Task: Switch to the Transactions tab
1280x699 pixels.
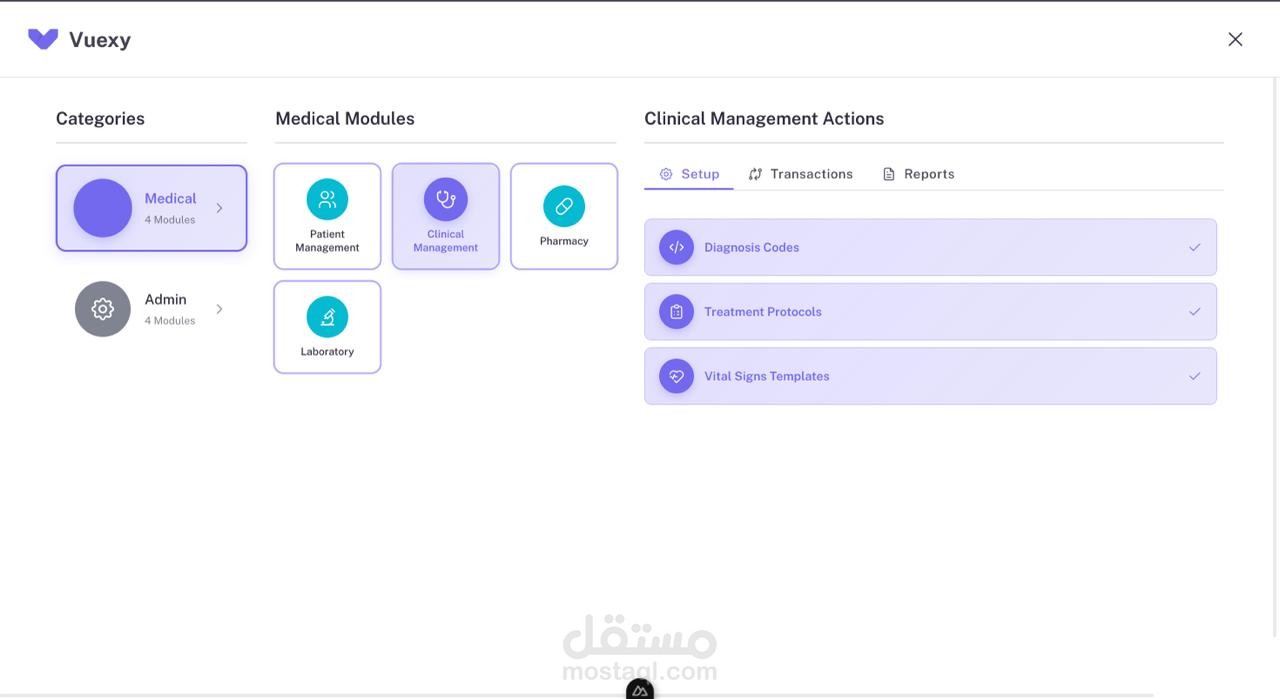Action: coord(801,174)
